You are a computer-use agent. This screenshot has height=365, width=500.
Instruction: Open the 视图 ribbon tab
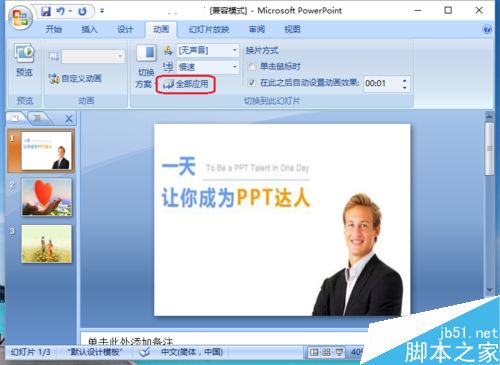coord(292,29)
